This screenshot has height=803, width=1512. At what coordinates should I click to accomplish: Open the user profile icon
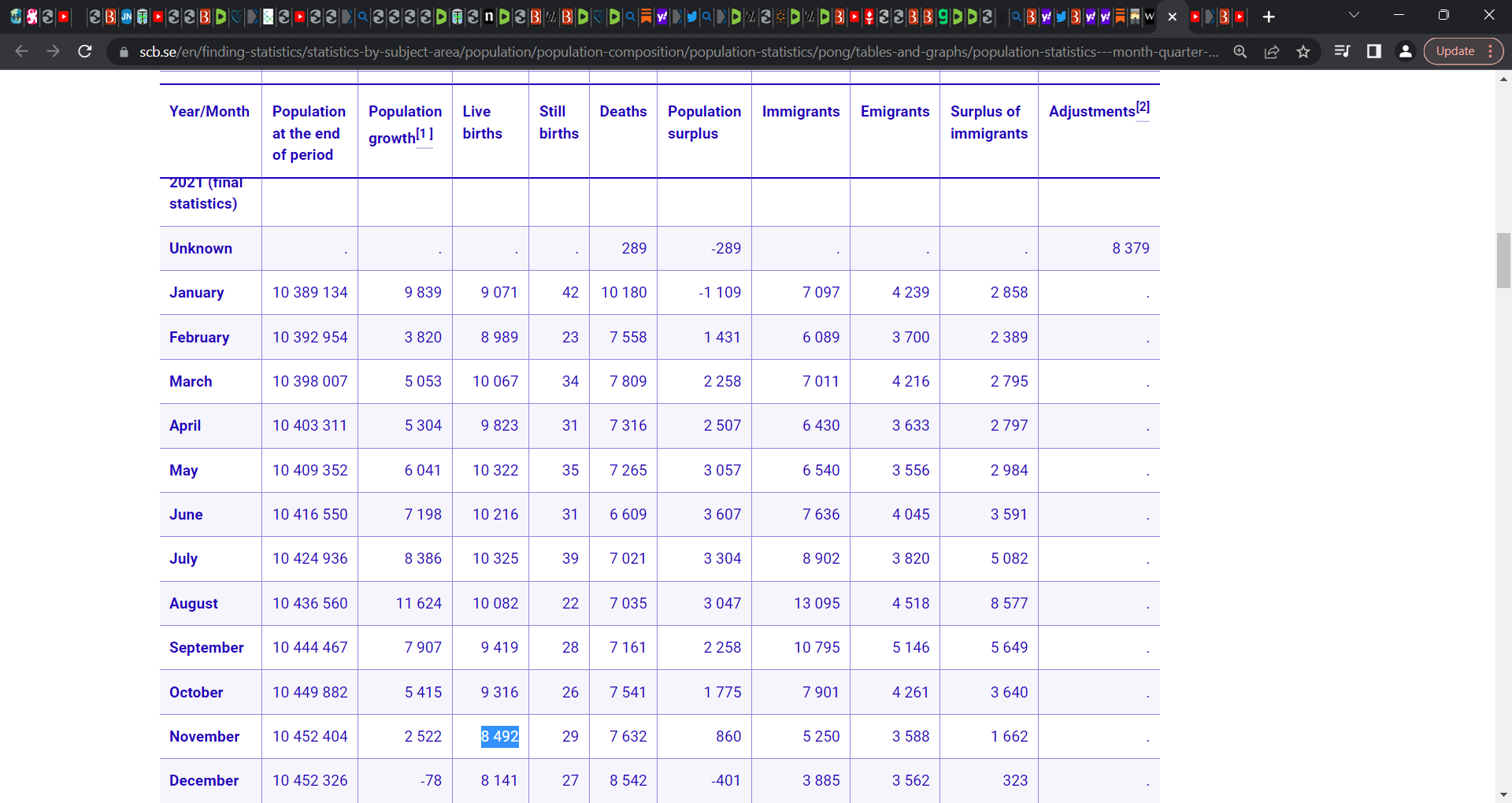pyautogui.click(x=1405, y=51)
